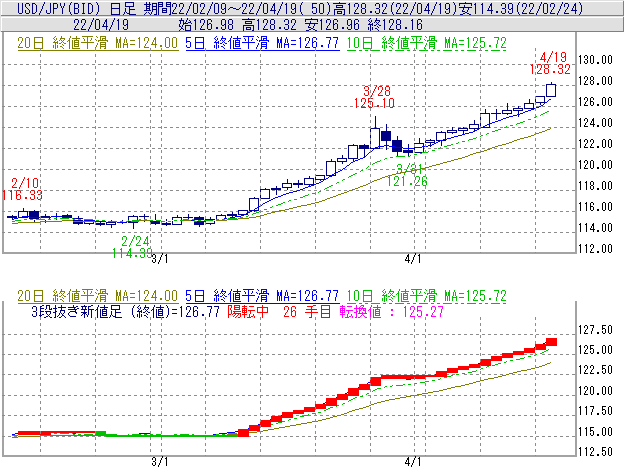The height and width of the screenshot is (475, 624).
Task: Click the 3/28 125.10 peak annotation
Action: click(374, 97)
